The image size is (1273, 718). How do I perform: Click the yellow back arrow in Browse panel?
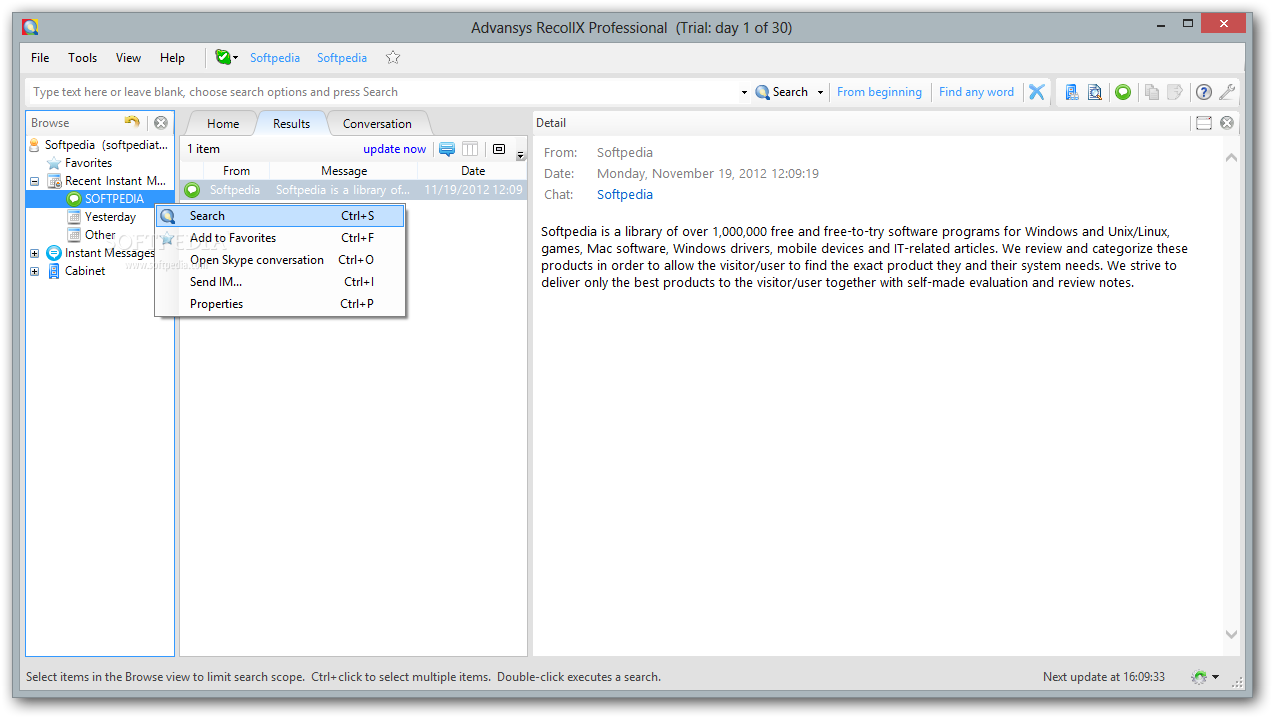(x=132, y=122)
